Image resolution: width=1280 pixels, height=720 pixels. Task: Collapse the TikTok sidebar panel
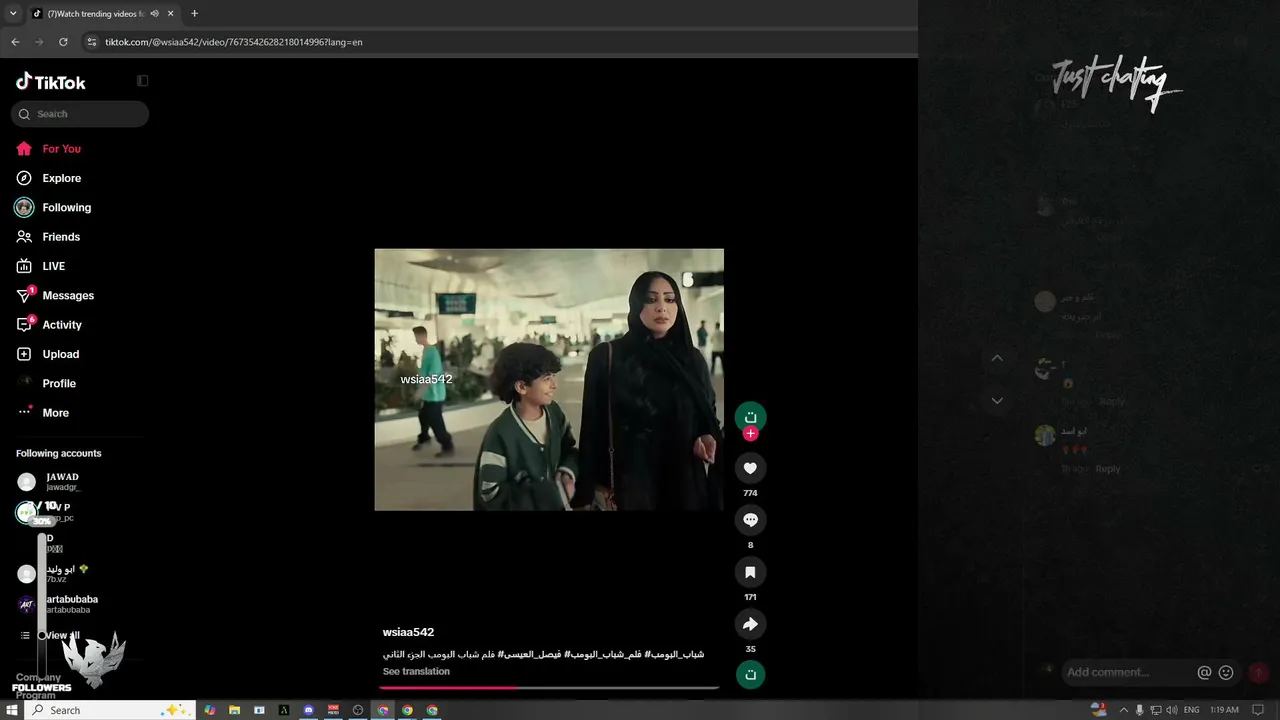point(142,81)
